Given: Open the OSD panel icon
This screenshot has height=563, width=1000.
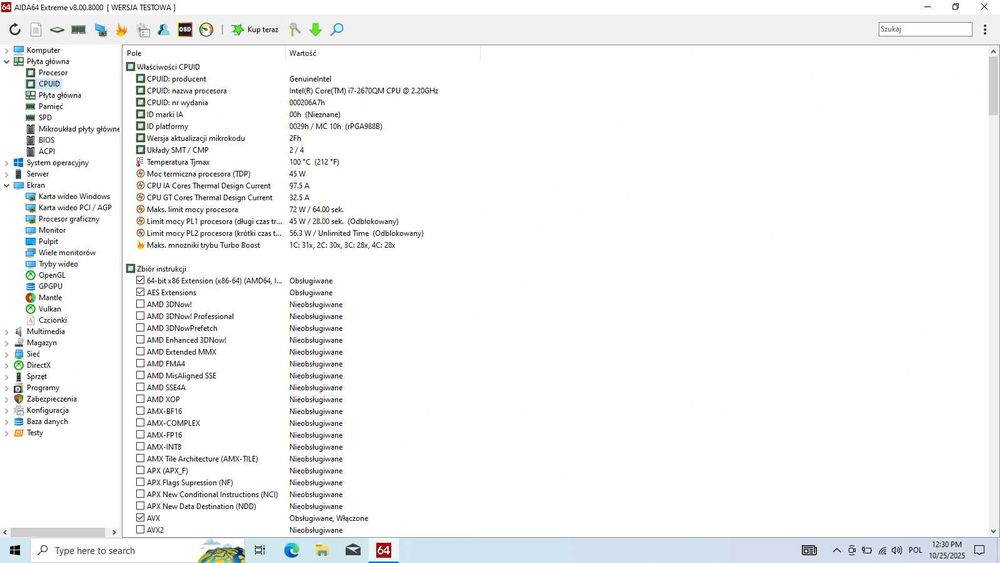Looking at the screenshot, I should pos(184,29).
